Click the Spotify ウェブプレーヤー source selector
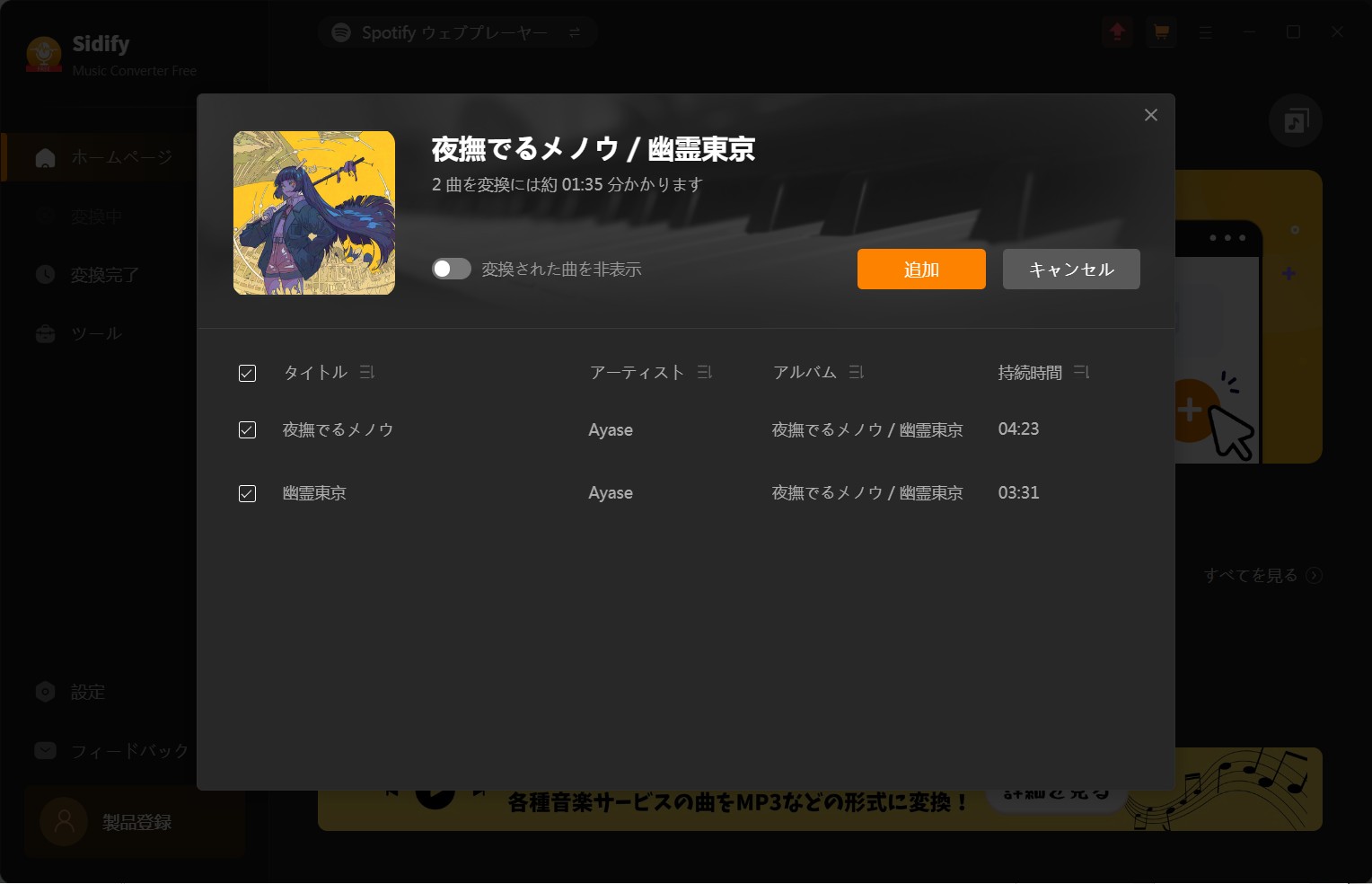The height and width of the screenshot is (884, 1372). (458, 32)
